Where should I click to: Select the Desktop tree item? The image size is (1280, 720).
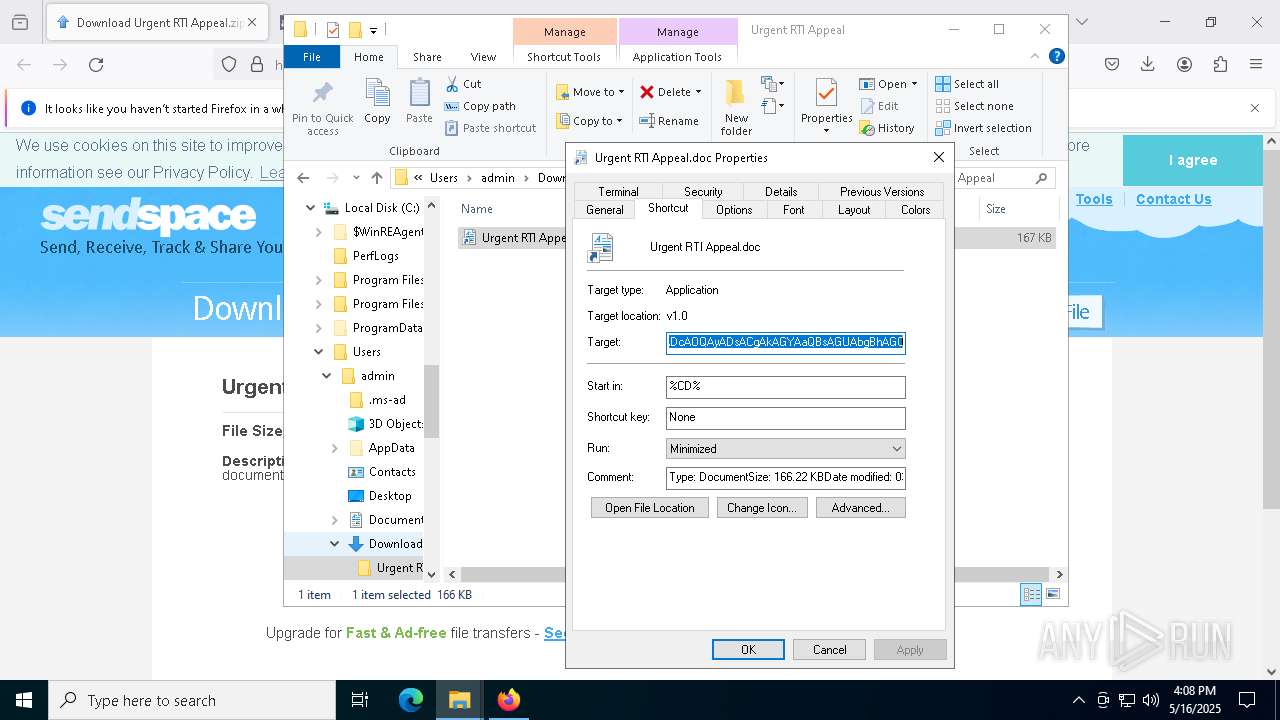pyautogui.click(x=379, y=496)
